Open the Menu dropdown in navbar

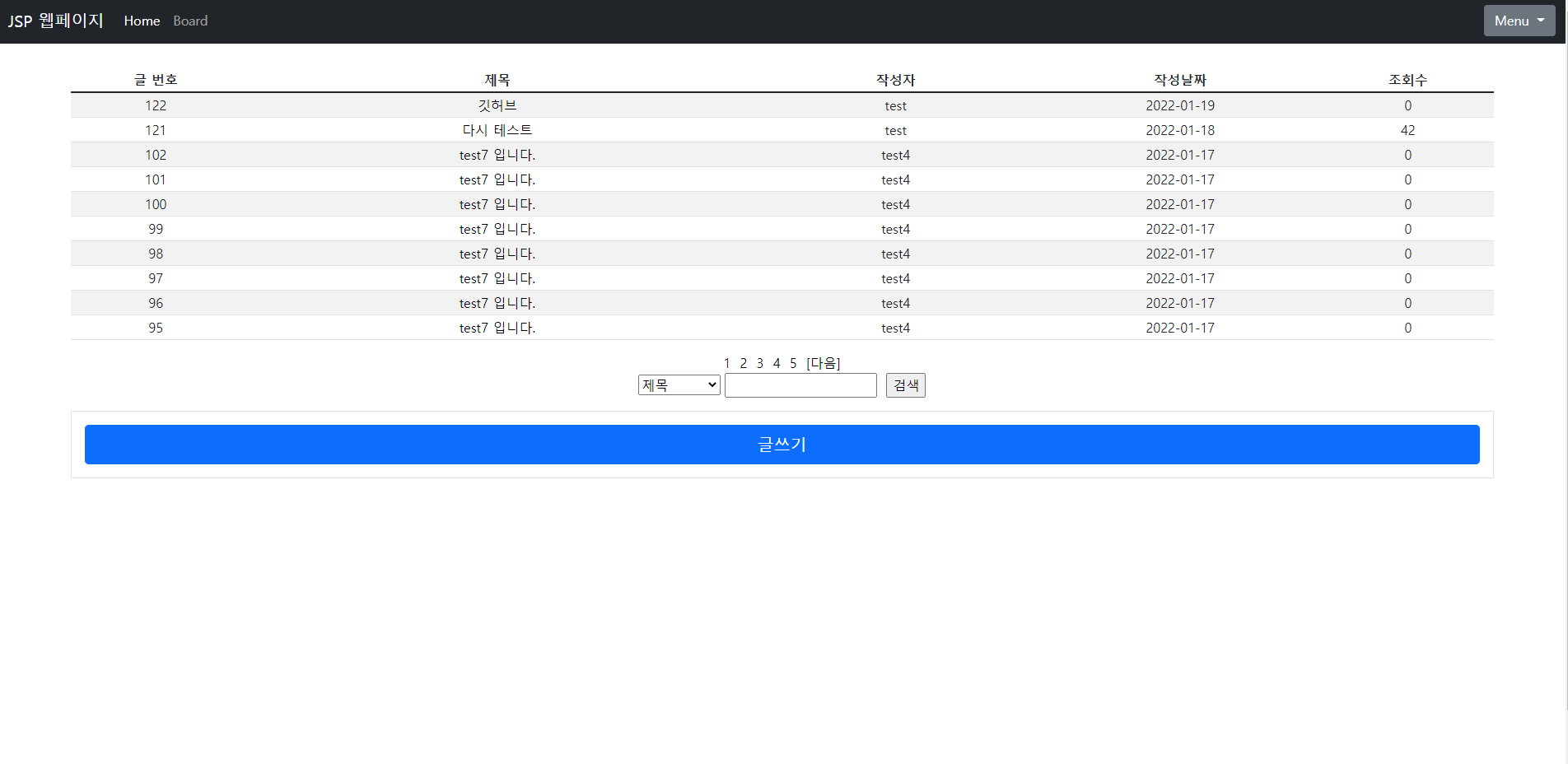coord(1519,21)
